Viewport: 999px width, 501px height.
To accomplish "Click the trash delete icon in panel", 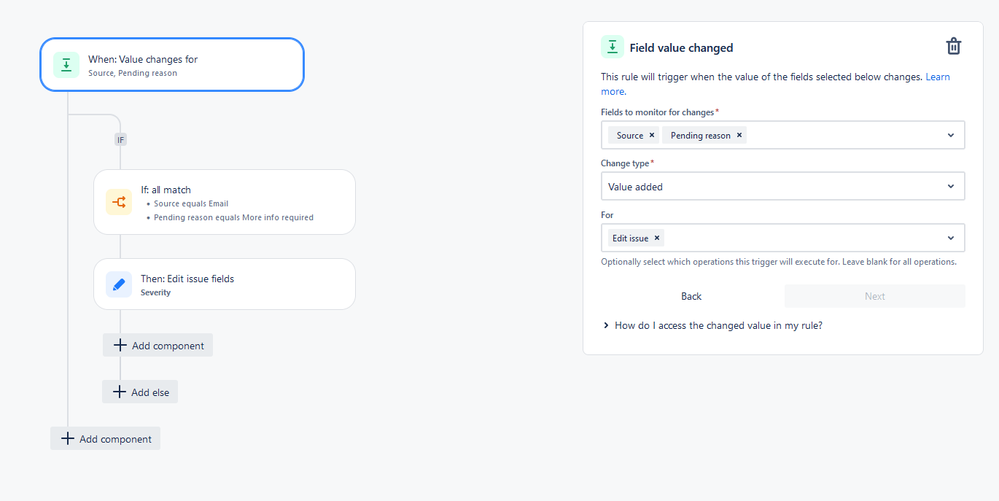I will [953, 47].
